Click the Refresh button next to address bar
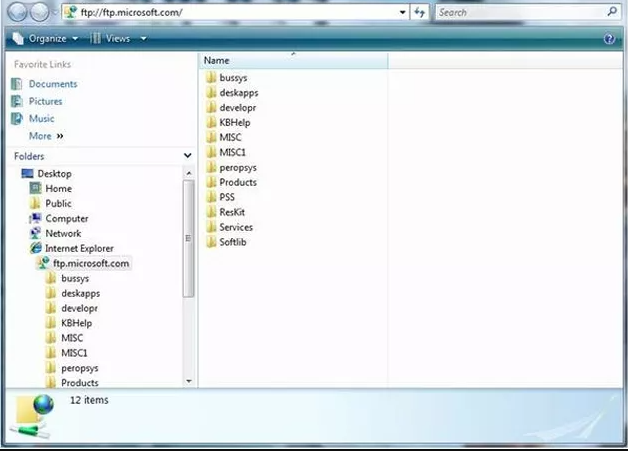This screenshot has height=451, width=628. (419, 12)
